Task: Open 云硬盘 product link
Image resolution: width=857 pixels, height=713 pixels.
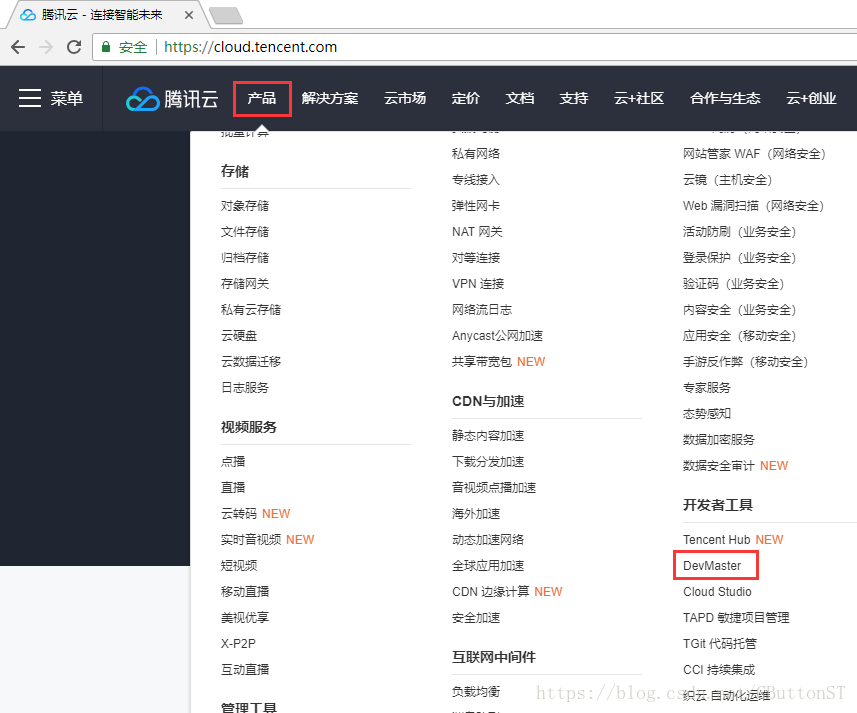Action: click(239, 335)
